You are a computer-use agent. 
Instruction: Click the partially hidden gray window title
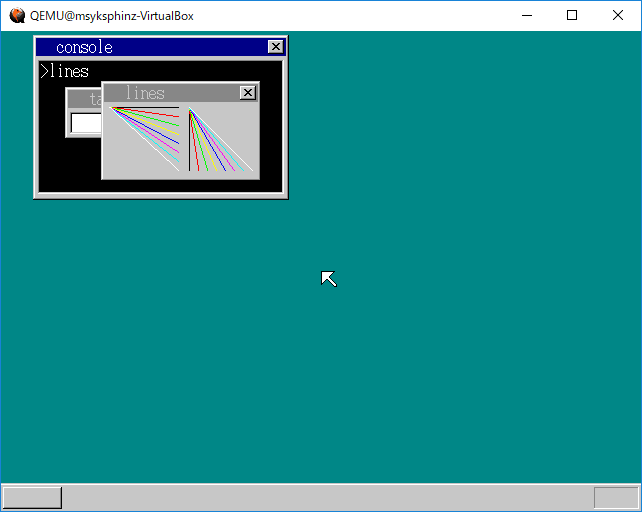point(84,99)
